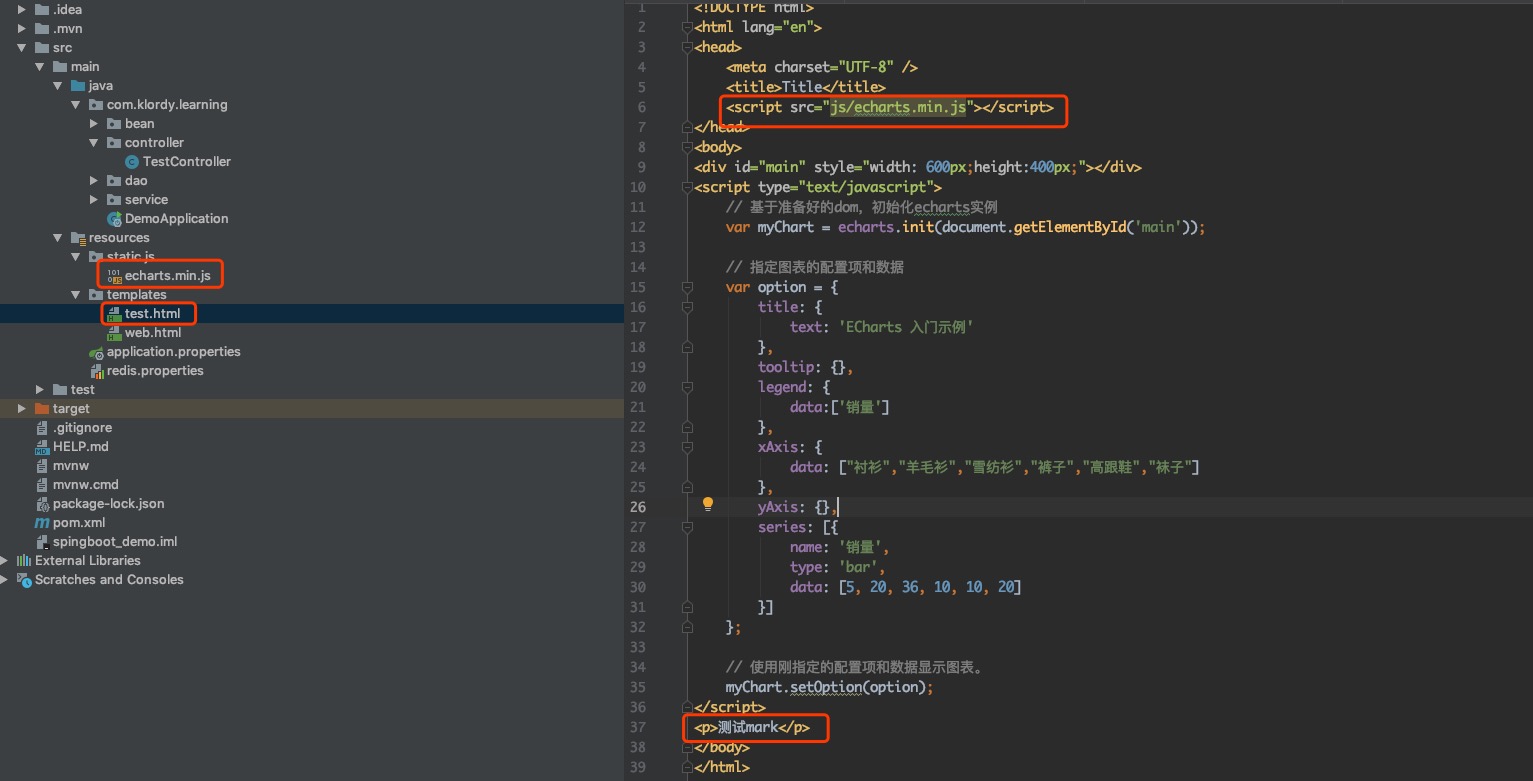Click the com.klordy.learning package icon
Viewport: 1533px width, 781px height.
96,105
